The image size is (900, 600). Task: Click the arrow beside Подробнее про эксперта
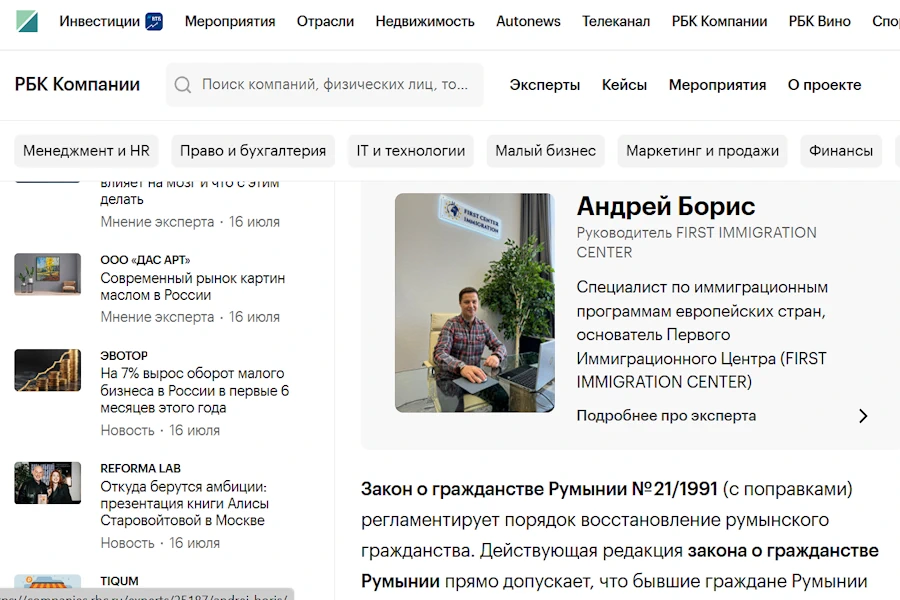863,416
